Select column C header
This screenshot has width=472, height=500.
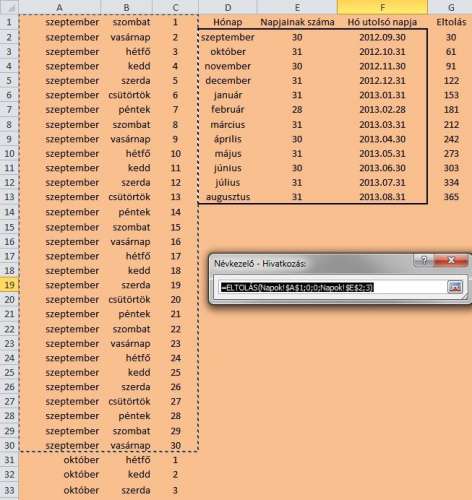click(x=176, y=7)
